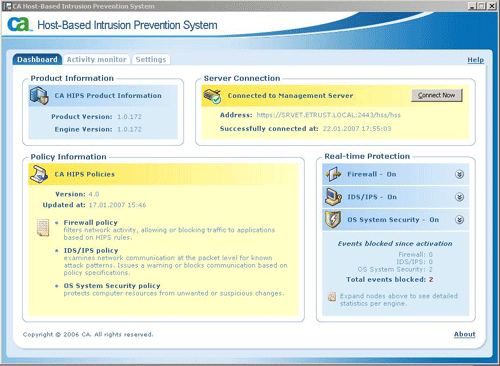Open the Help link
This screenshot has height=366, width=500.
[475, 60]
